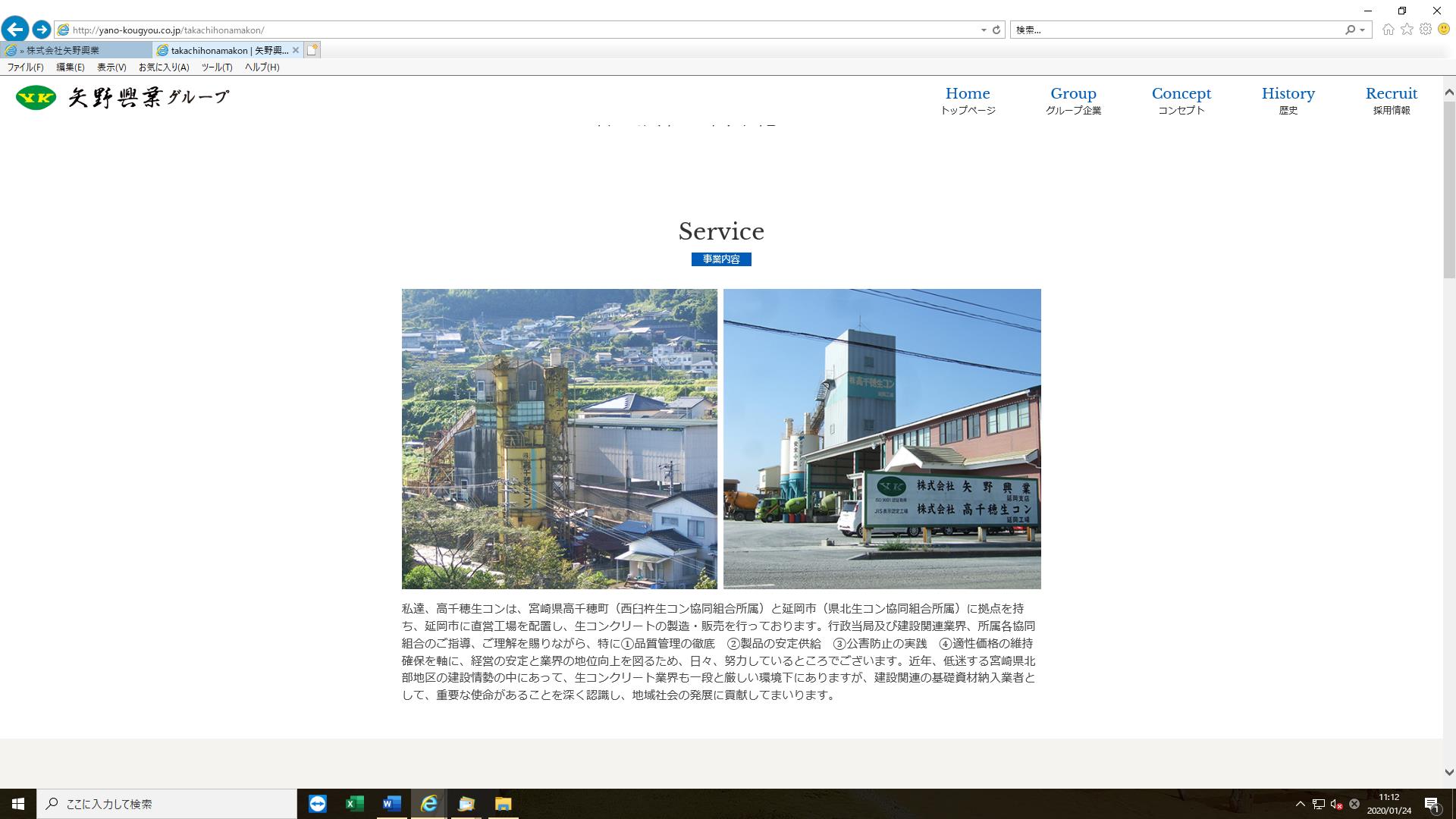This screenshot has height=819, width=1456.
Task: Click the 検索 search input field
Action: pyautogui.click(x=1175, y=30)
